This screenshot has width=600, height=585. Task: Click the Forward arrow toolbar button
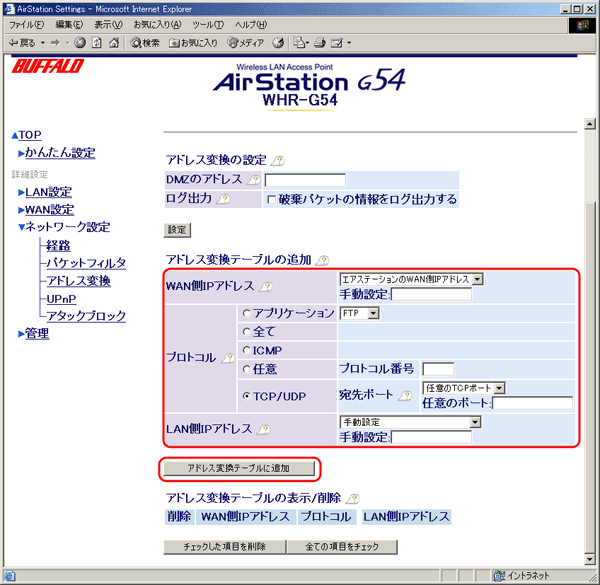click(x=55, y=43)
